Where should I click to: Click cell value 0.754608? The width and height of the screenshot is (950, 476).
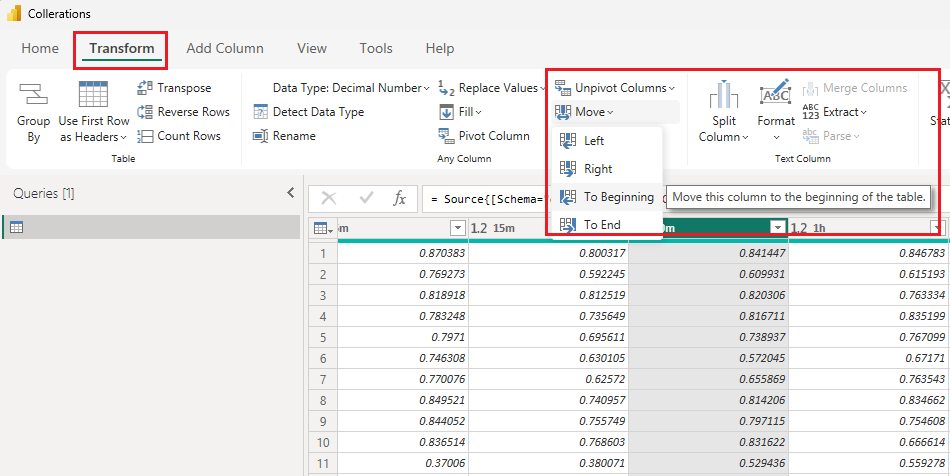pos(922,423)
